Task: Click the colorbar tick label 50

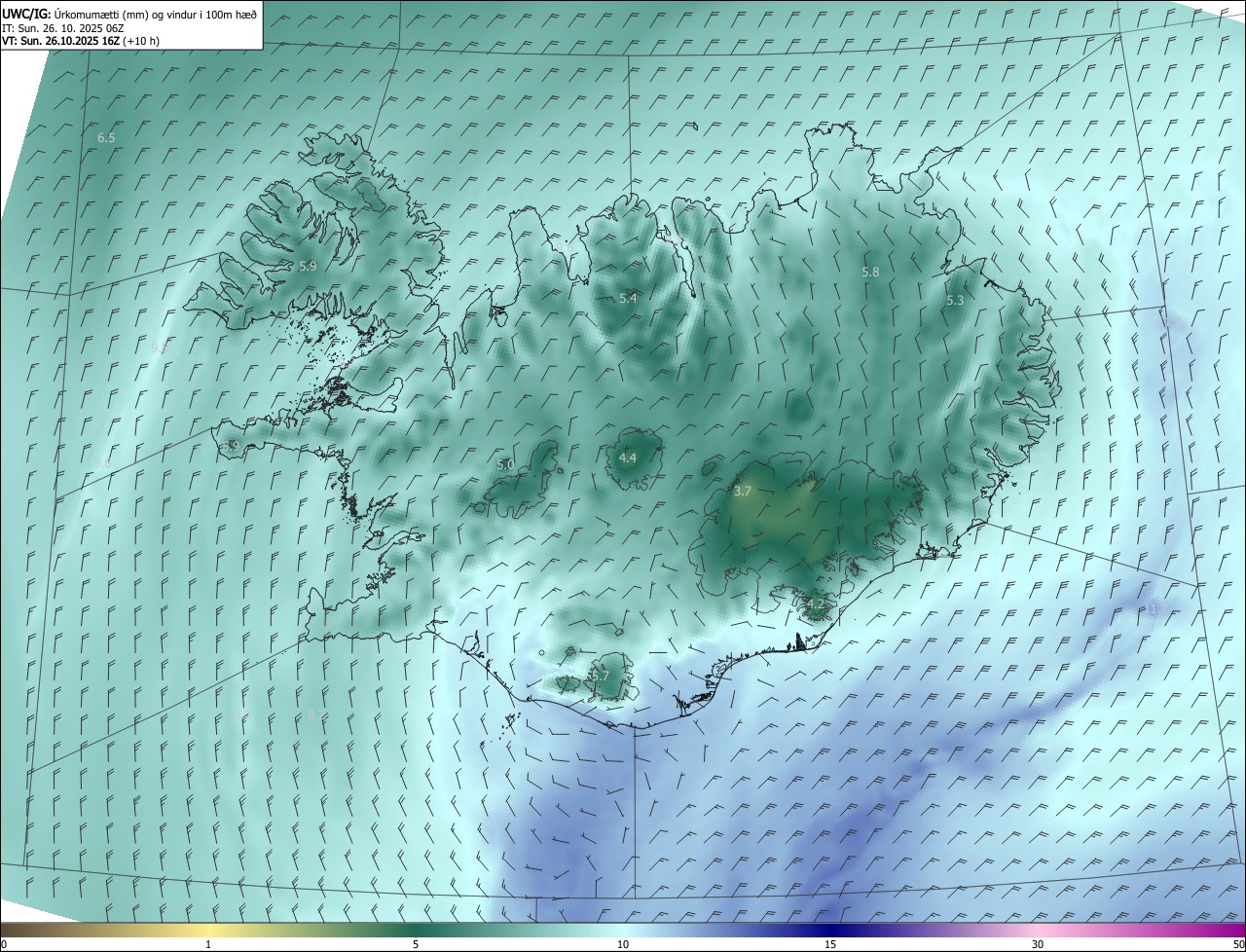Action: click(x=1238, y=944)
